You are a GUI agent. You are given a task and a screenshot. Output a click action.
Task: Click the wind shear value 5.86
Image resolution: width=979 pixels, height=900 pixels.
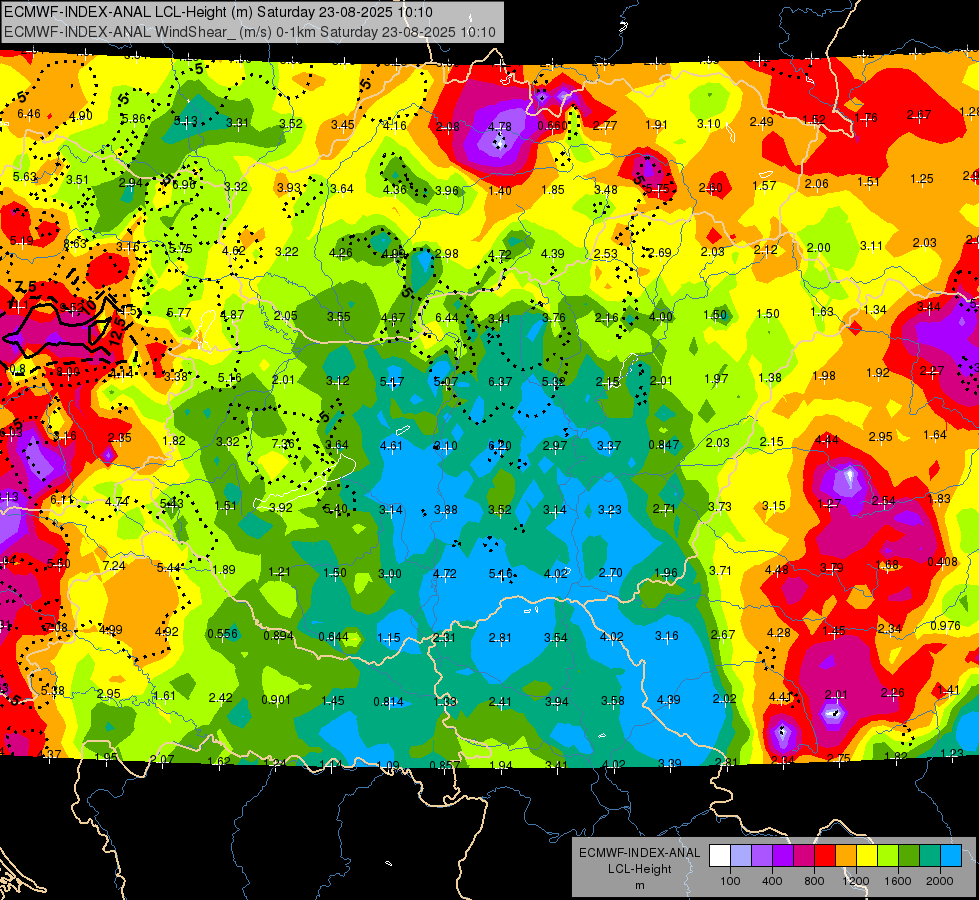coord(133,119)
